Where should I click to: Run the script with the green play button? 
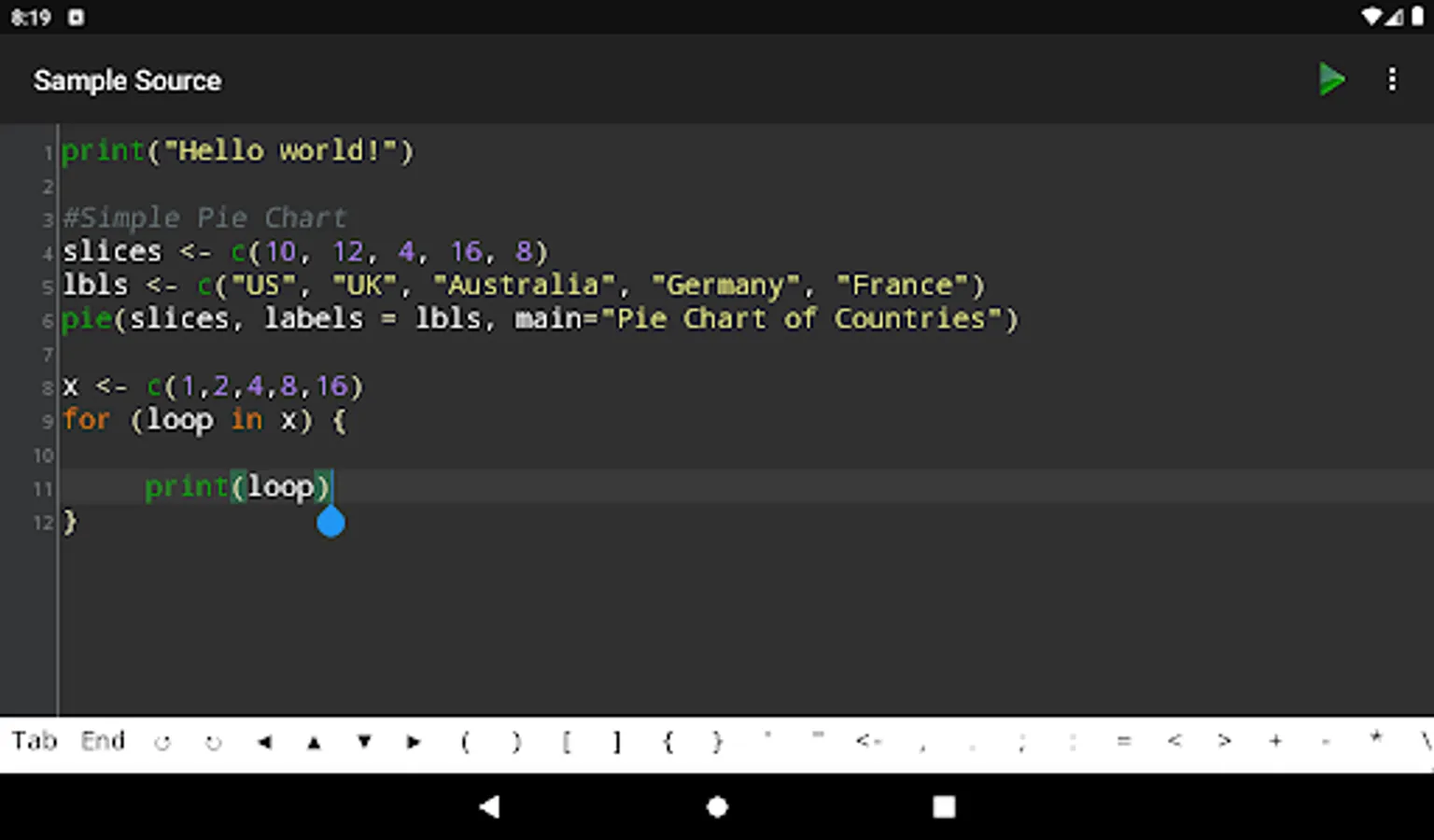[x=1331, y=79]
